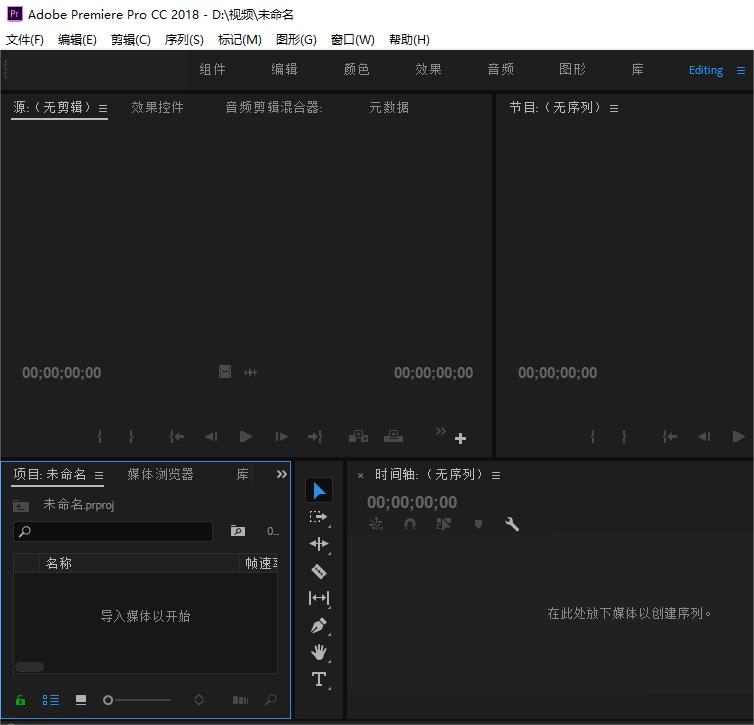Click Mark In in Program monitor
The image size is (754, 725).
592,437
